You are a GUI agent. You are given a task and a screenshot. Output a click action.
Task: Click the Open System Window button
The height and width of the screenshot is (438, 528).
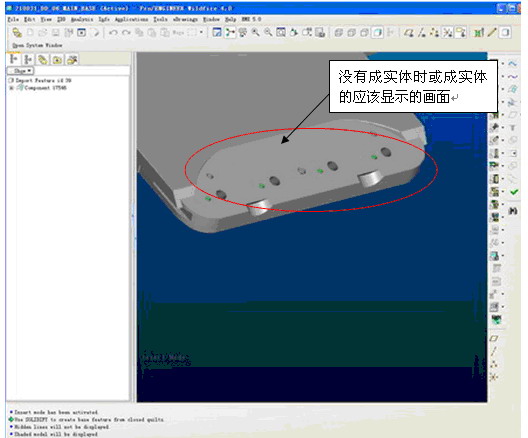[x=37, y=45]
